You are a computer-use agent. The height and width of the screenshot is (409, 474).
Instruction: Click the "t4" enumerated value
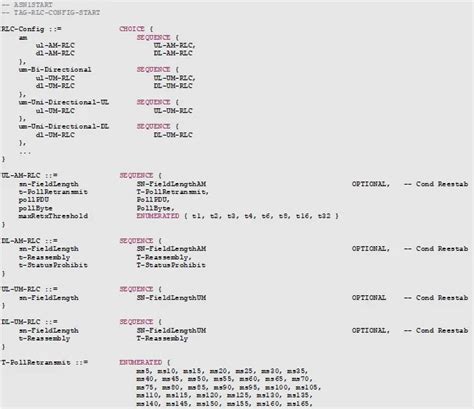[248, 216]
